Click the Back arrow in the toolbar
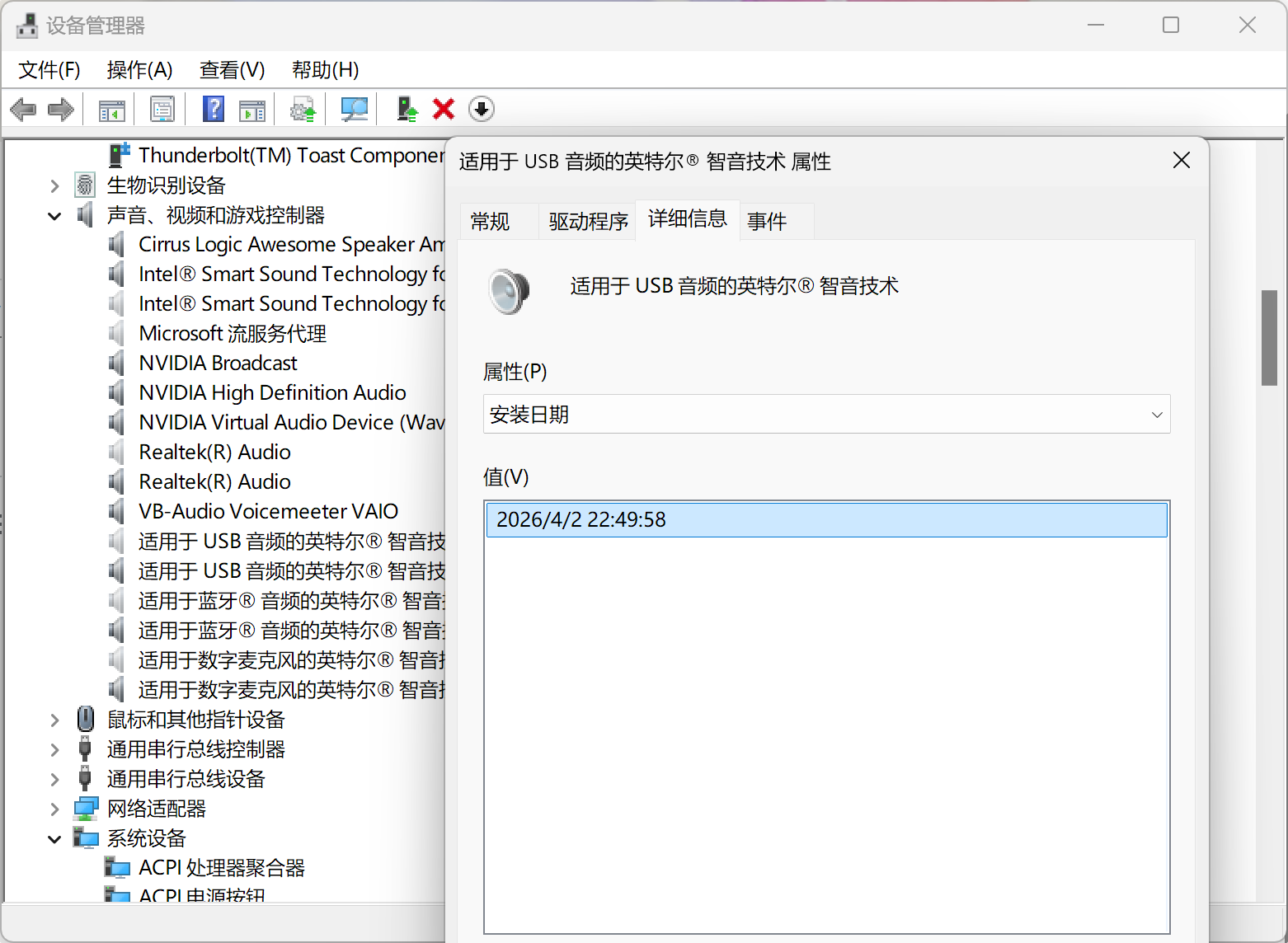Viewport: 1288px width, 943px height. click(23, 109)
